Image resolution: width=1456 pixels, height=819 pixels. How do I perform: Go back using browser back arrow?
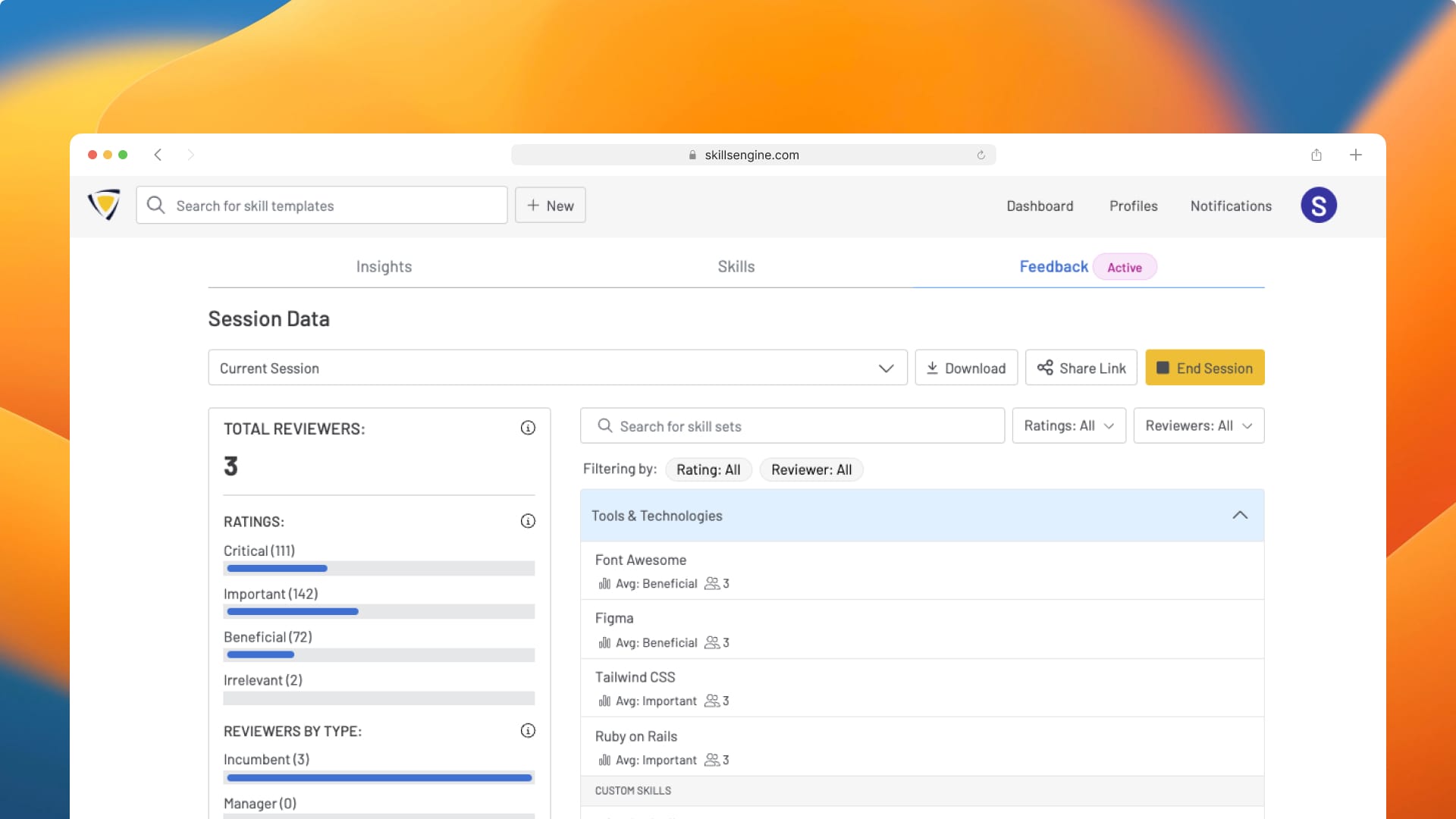pyautogui.click(x=158, y=155)
